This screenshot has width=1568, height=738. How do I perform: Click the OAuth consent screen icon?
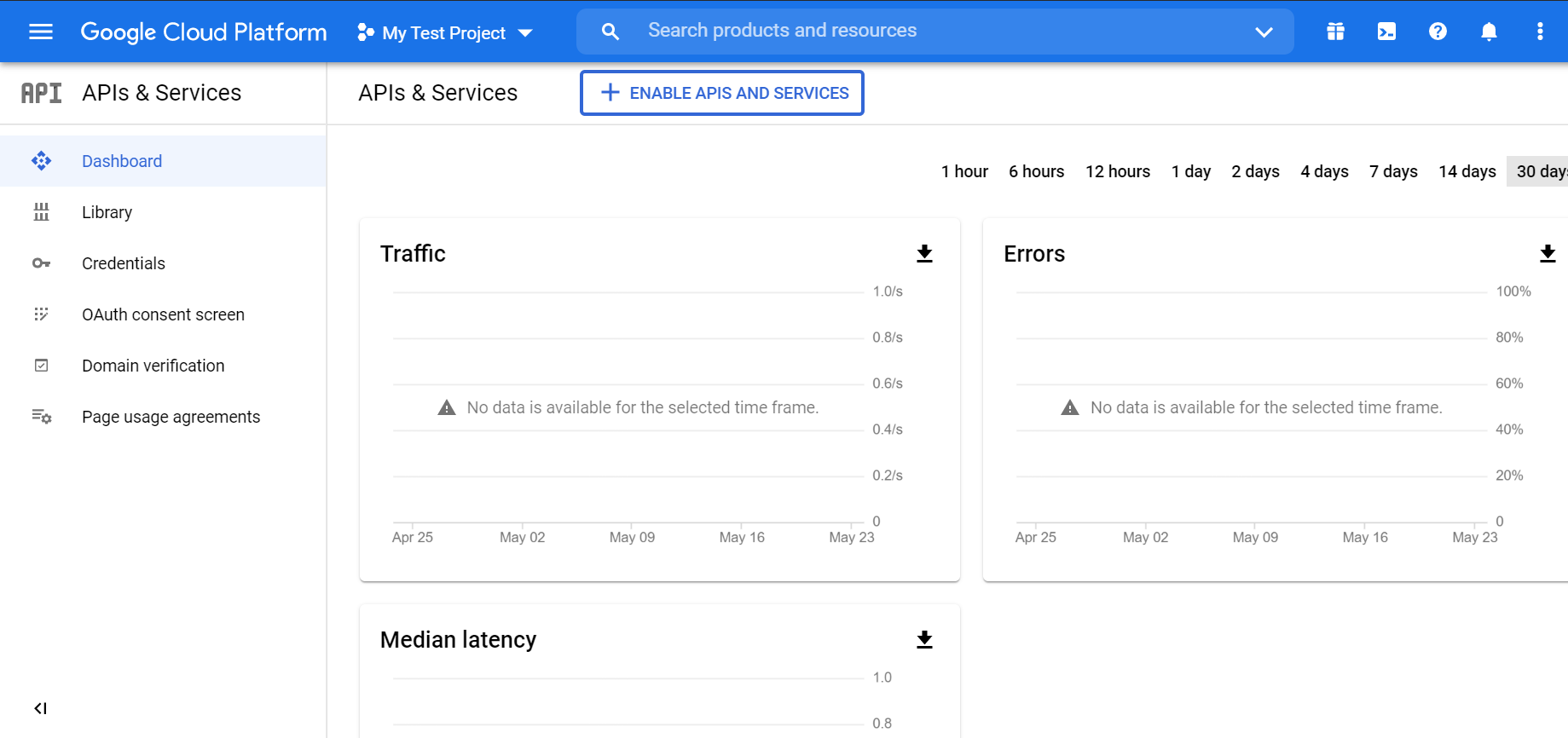tap(41, 314)
